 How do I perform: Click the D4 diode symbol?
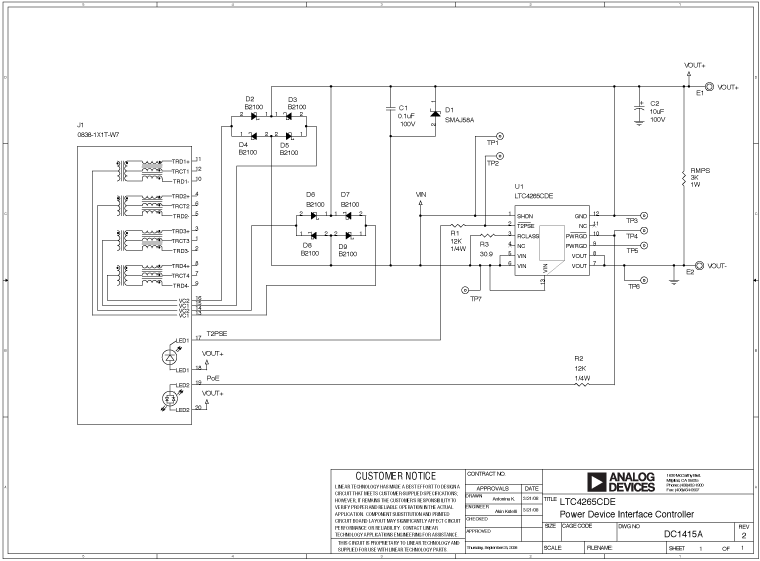(x=252, y=136)
